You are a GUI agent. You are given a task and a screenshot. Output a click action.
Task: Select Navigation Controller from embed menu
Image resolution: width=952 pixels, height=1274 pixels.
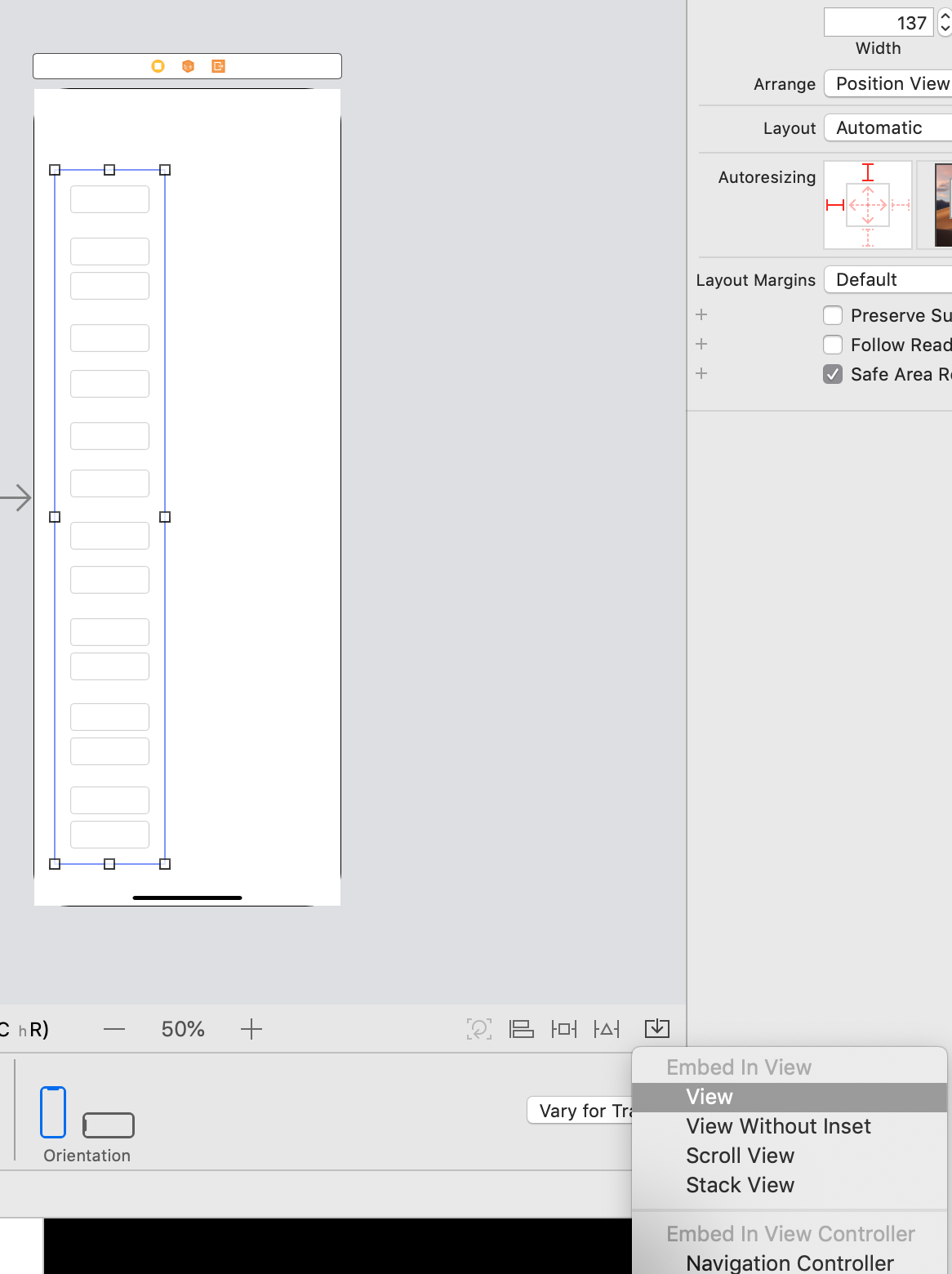789,1263
